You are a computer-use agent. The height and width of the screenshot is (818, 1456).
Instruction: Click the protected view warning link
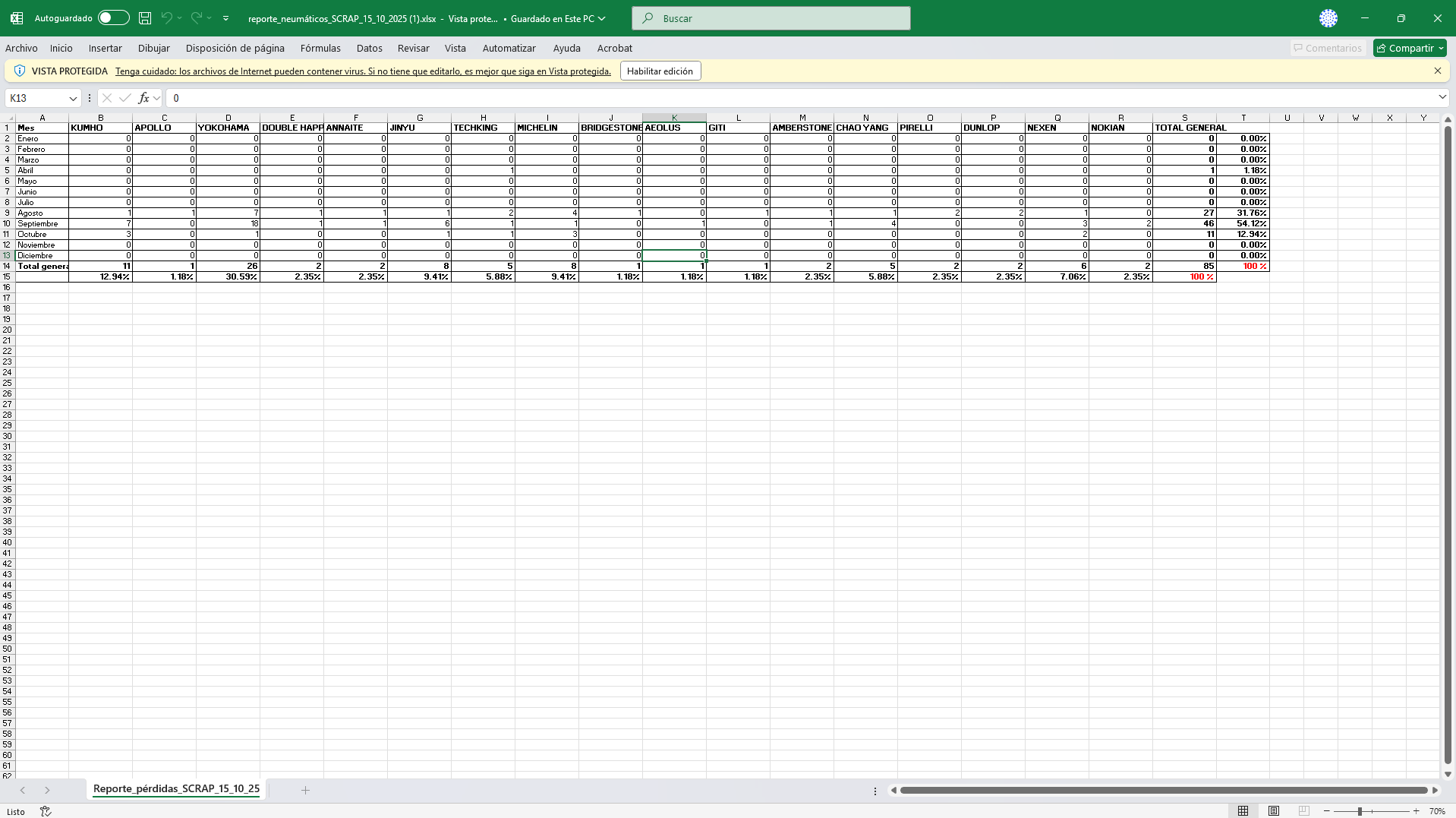[363, 71]
